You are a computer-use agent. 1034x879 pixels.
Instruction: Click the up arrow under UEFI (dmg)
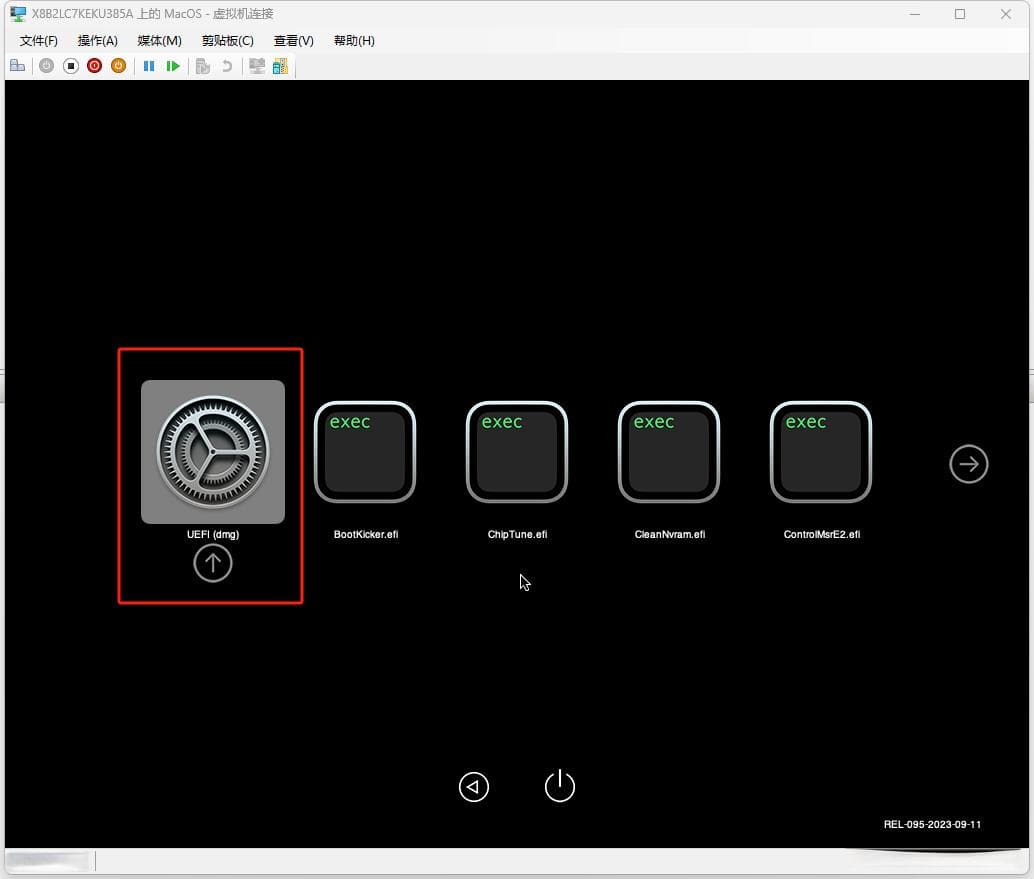pos(212,563)
